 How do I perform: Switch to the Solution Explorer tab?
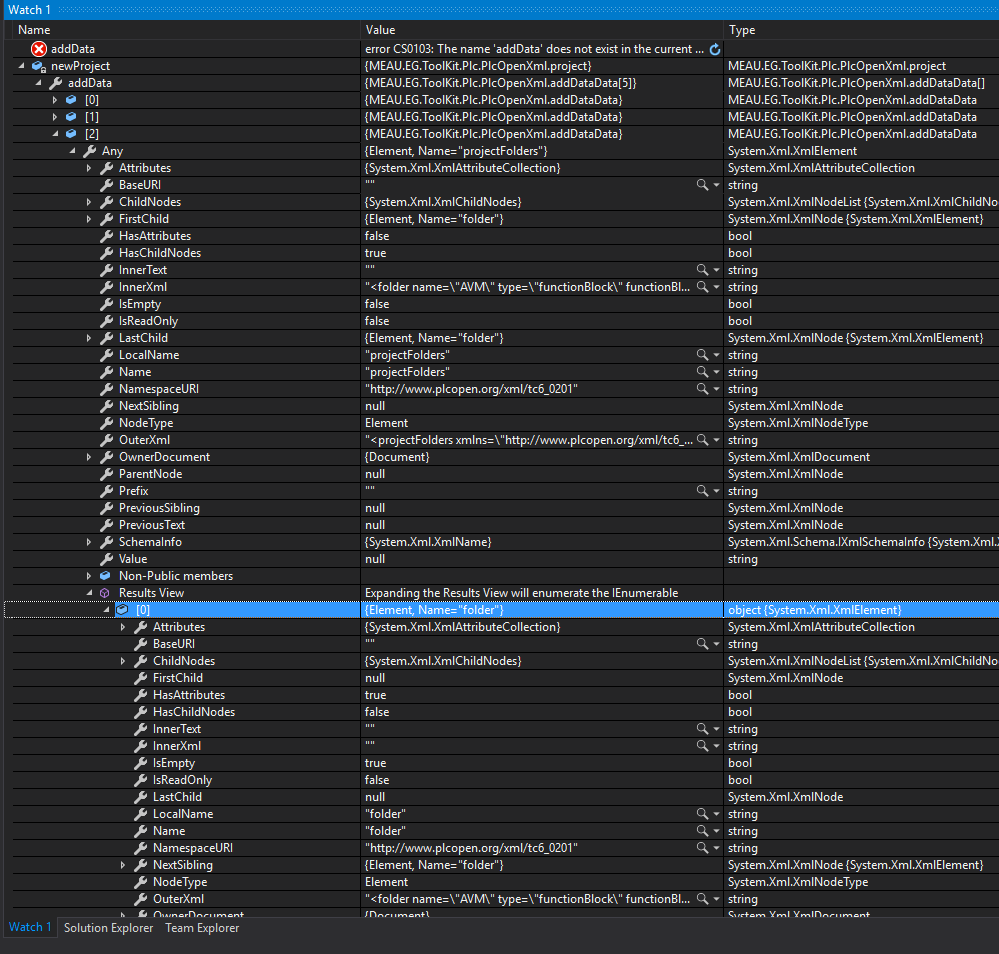(x=108, y=928)
